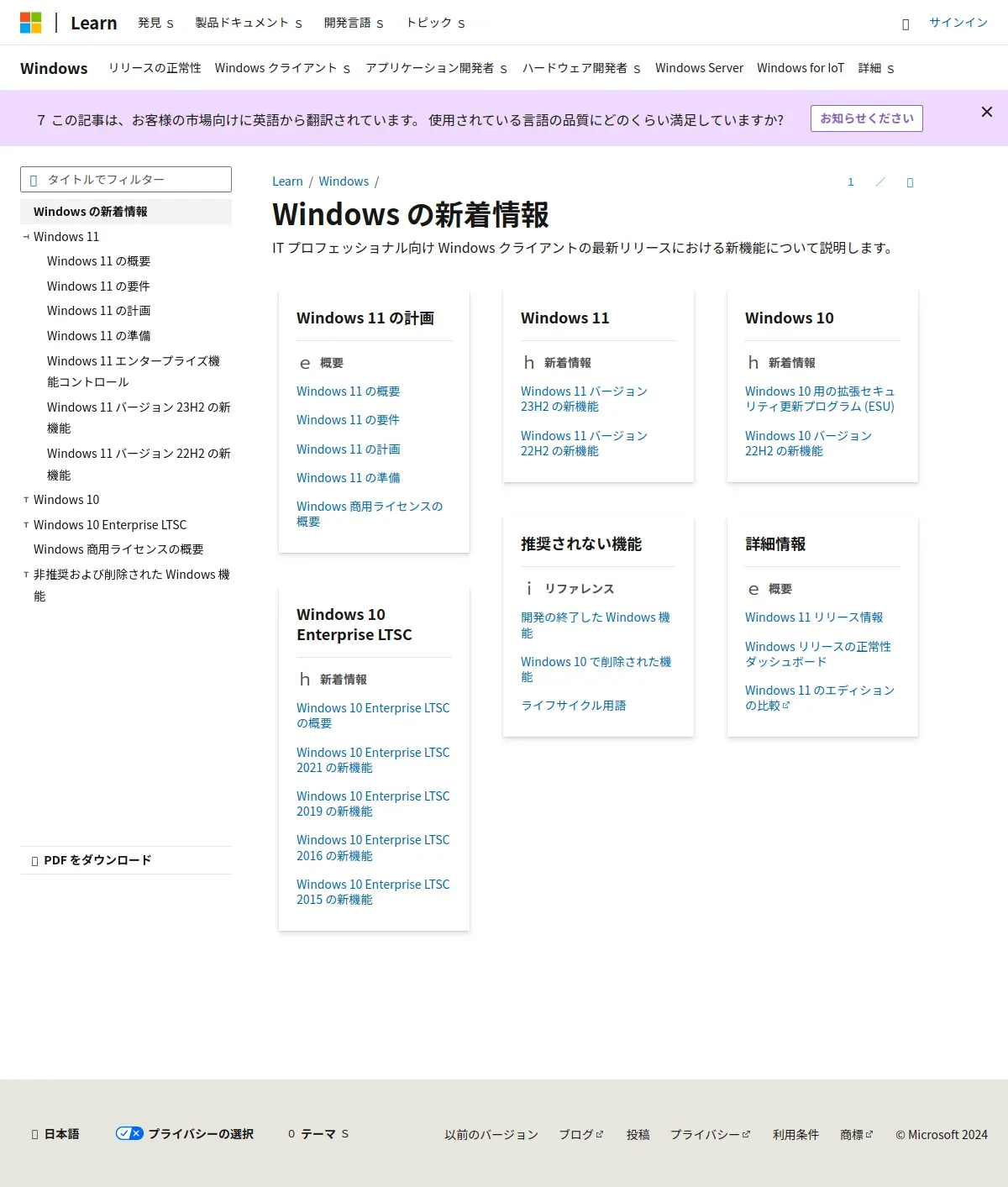Click the Learn brand link

tap(94, 23)
